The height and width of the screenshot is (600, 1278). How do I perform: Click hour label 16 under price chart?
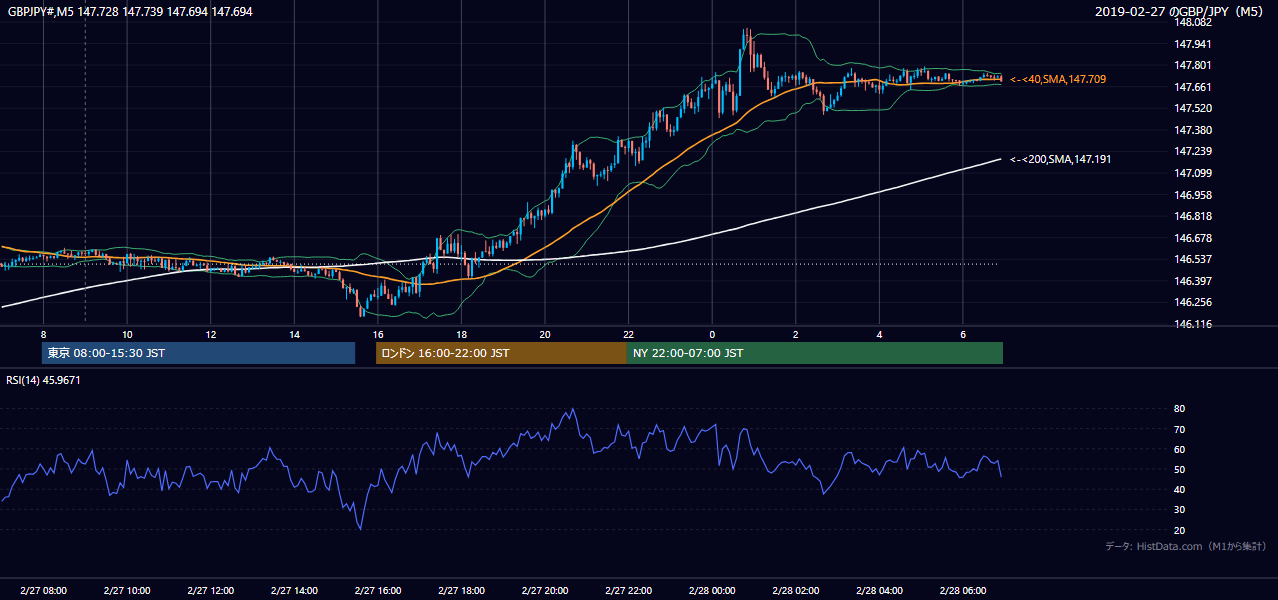(378, 334)
